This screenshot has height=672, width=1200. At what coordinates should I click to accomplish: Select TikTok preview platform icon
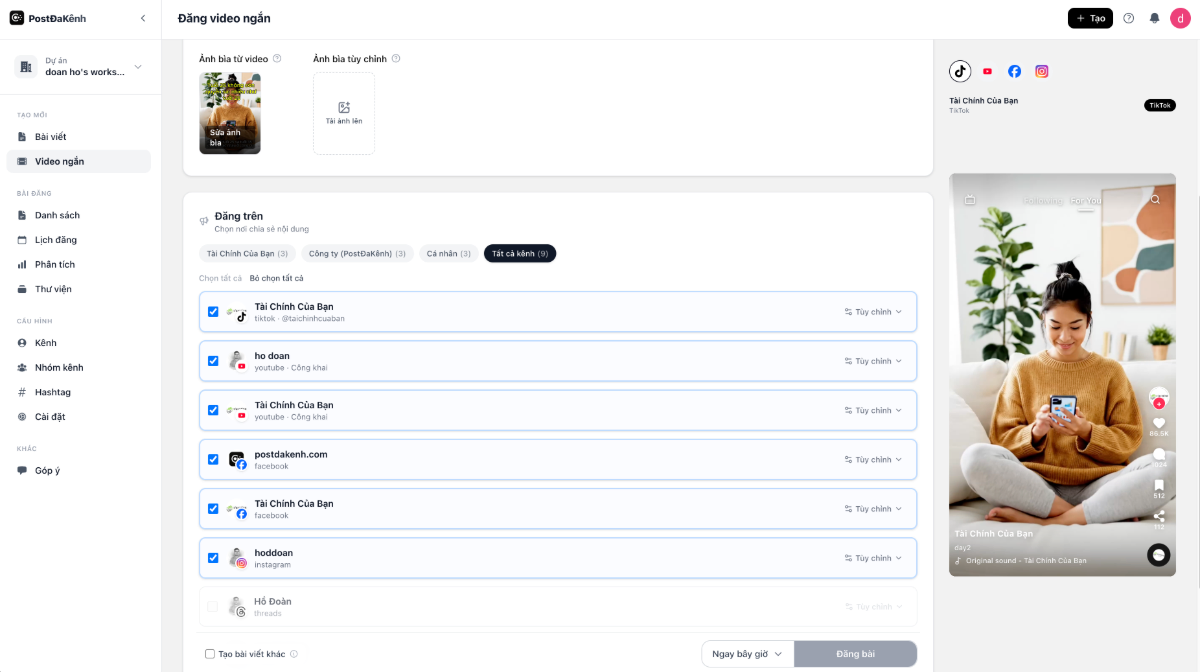[x=960, y=71]
